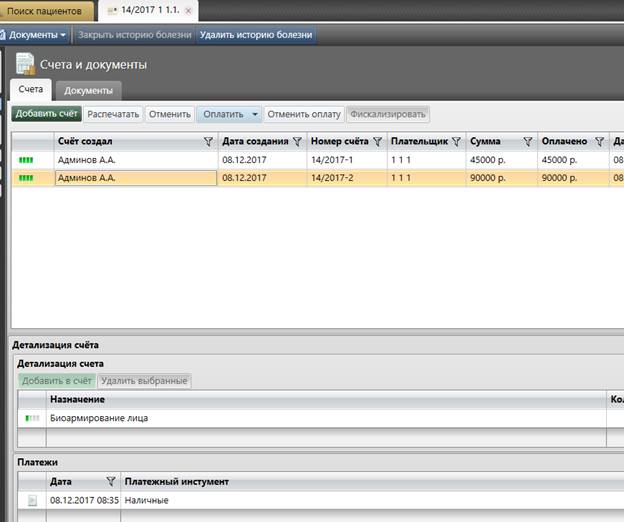Viewport: 624px width, 522px height.
Task: Expand the Оплатить dropdown arrow
Action: click(255, 114)
